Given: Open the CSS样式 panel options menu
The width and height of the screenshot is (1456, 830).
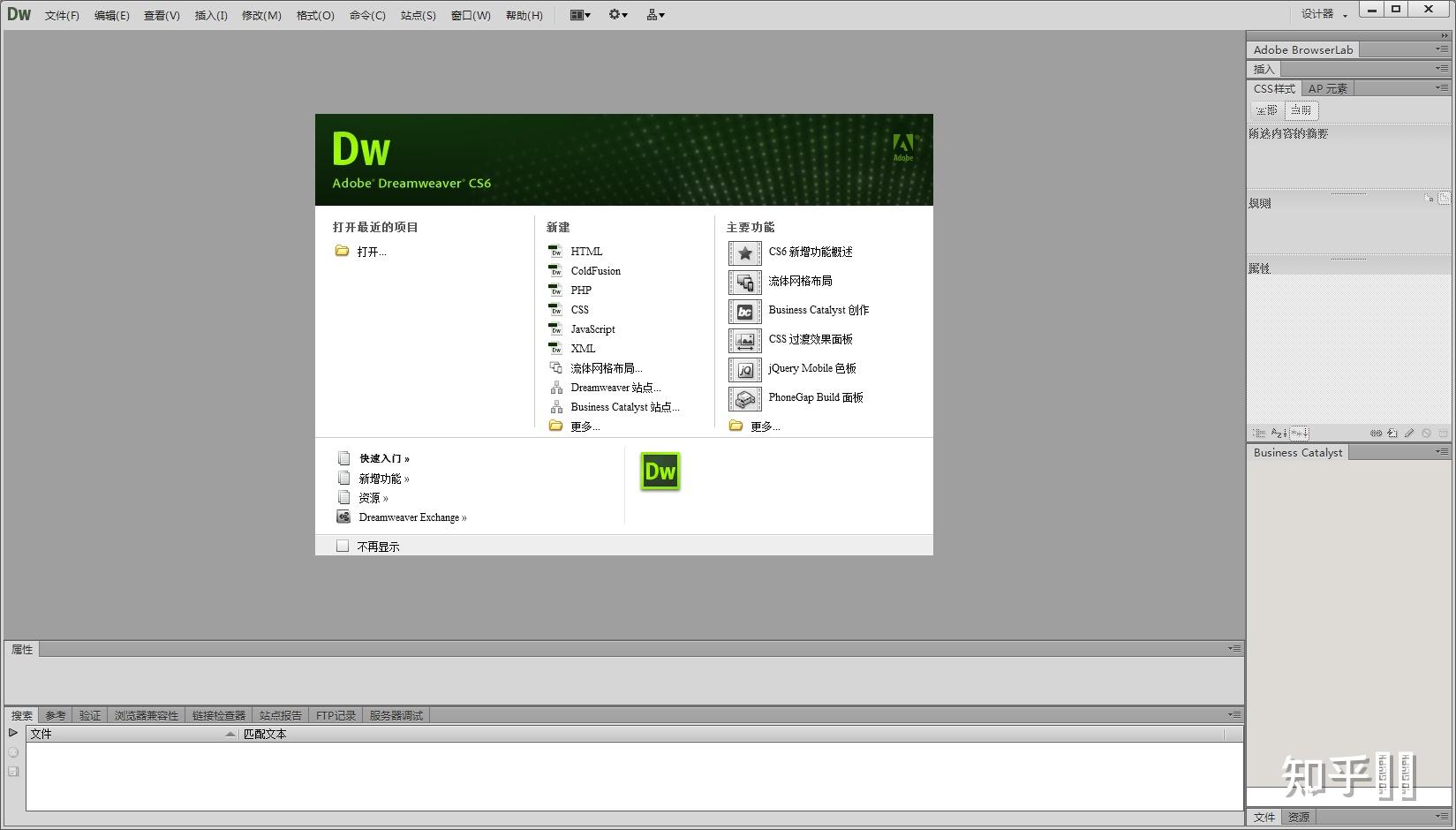Looking at the screenshot, I should (x=1441, y=88).
